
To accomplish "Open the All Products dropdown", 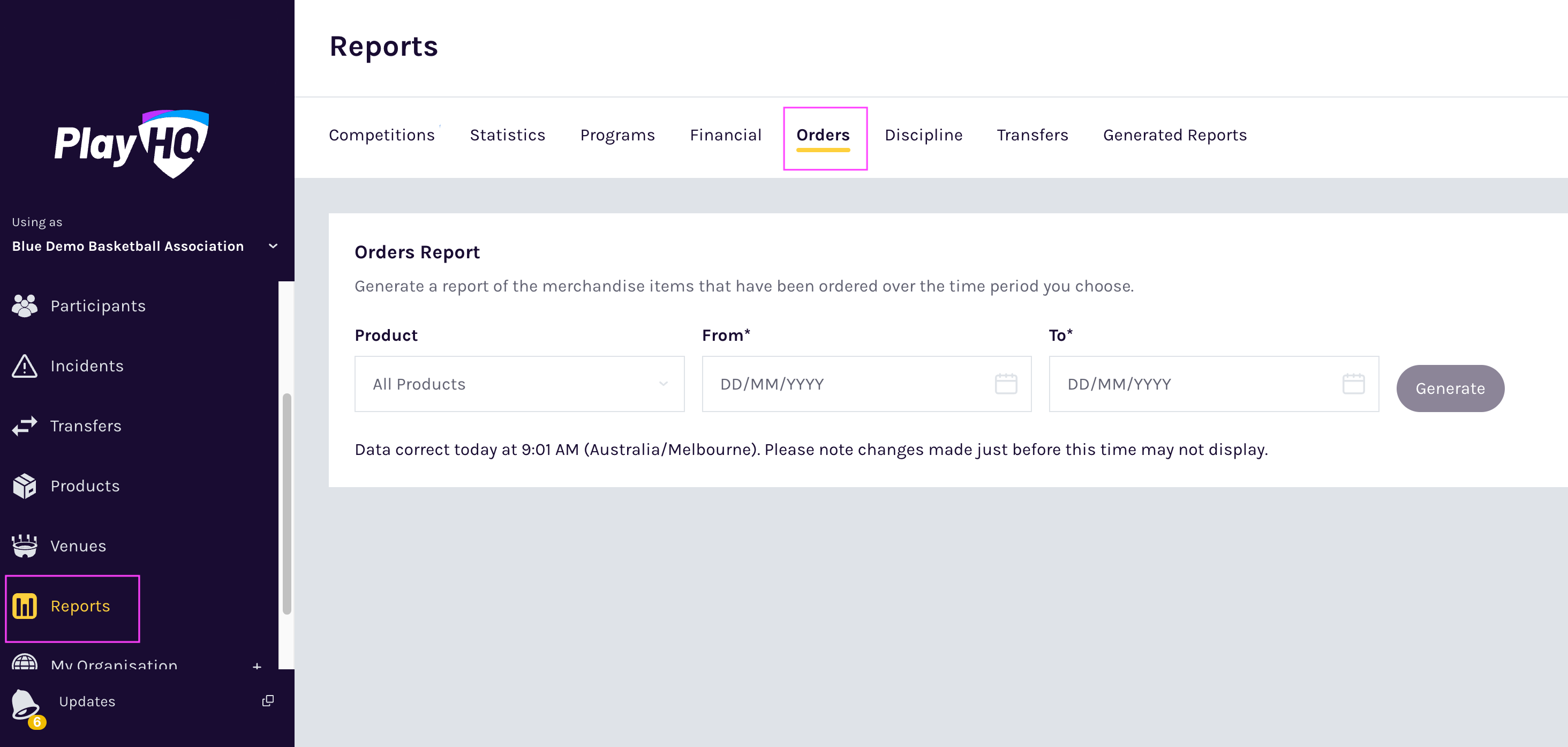I will tap(519, 384).
